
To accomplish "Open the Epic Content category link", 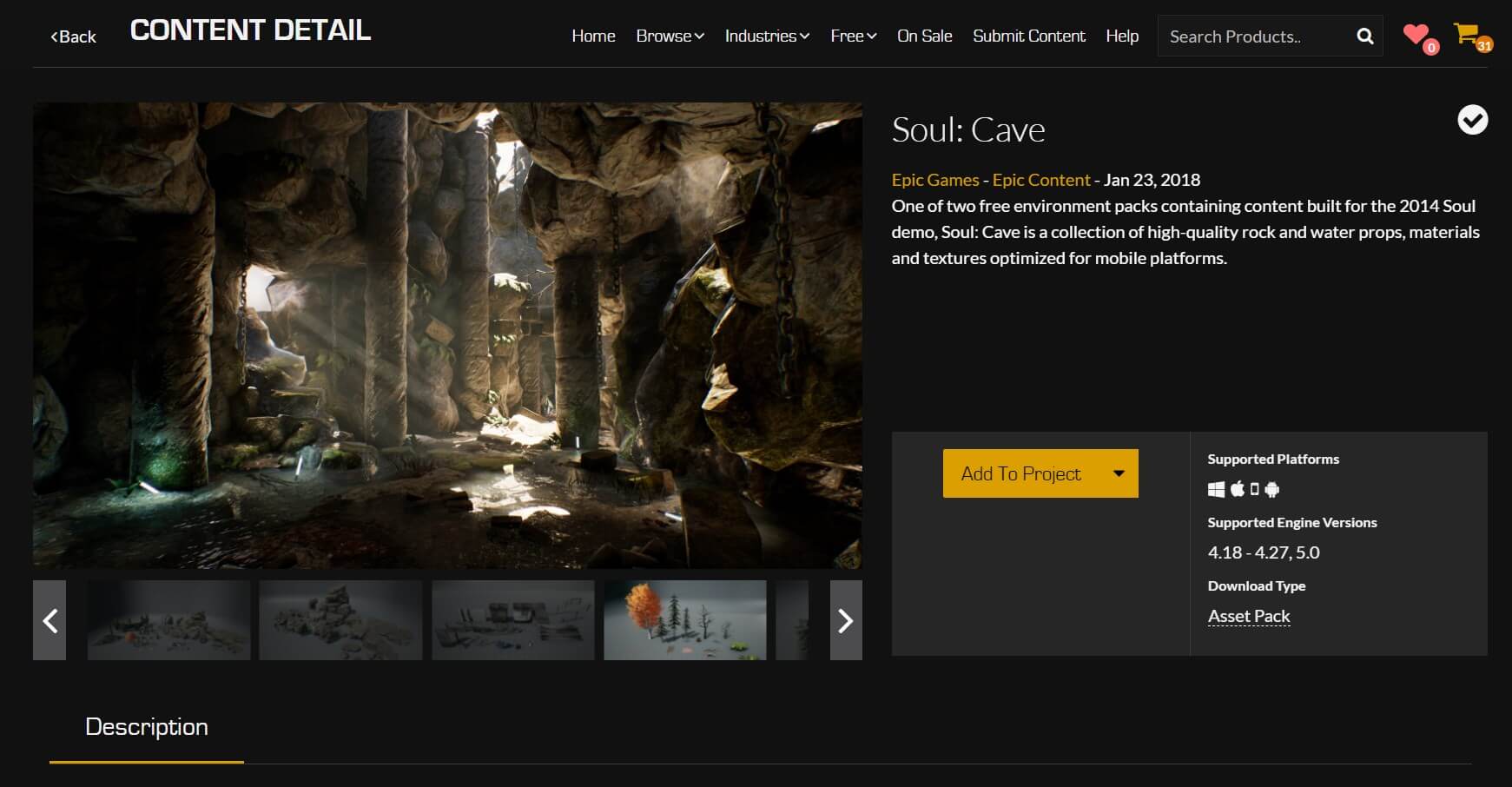I will tap(1040, 180).
